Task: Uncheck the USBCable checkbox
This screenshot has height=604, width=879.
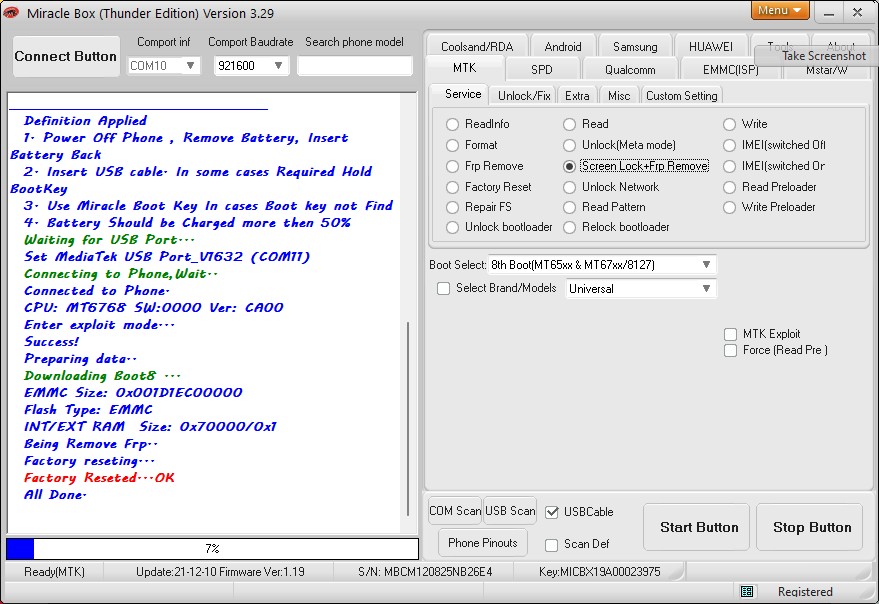Action: point(552,512)
